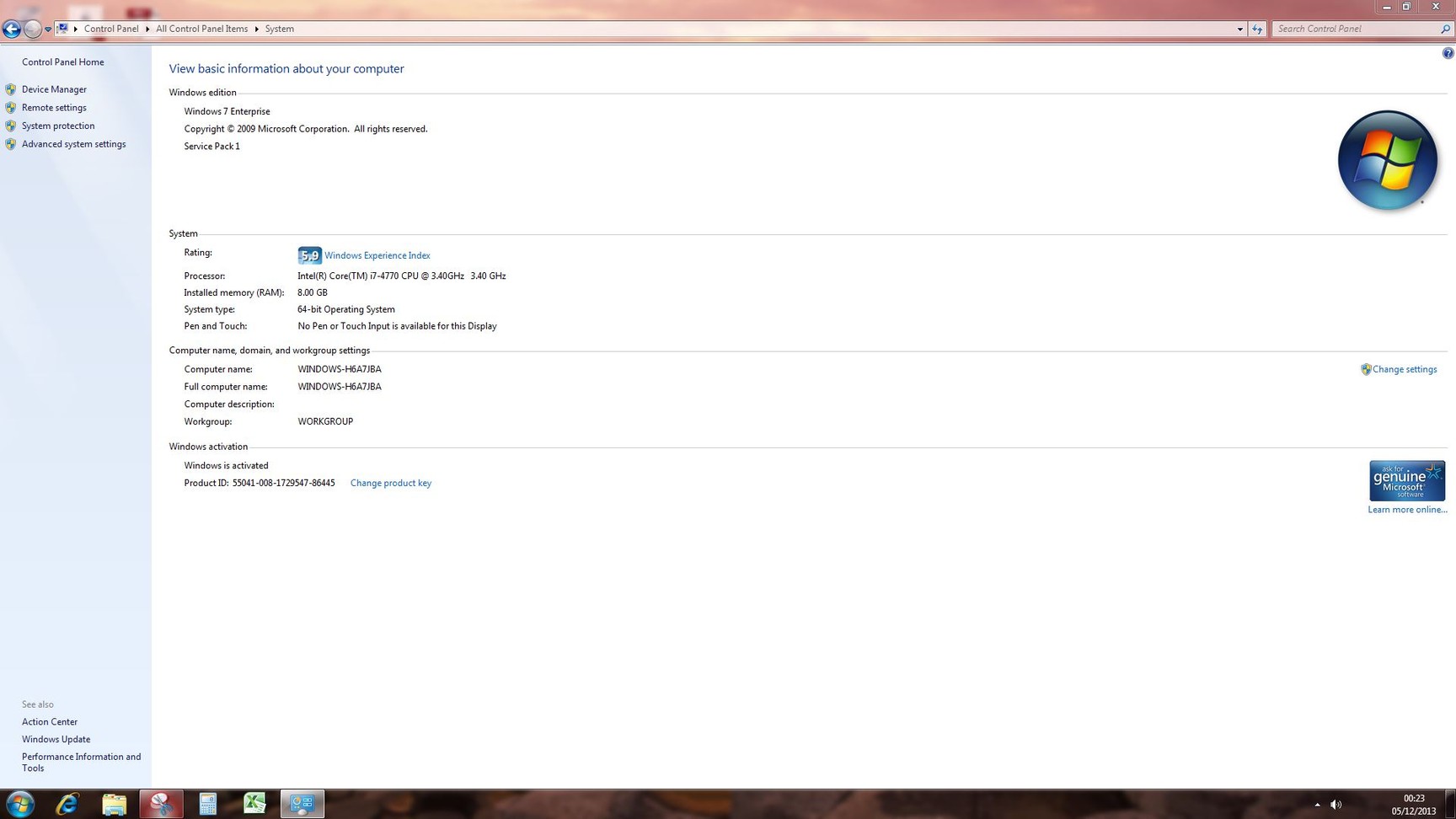Click the Forward navigation arrow
This screenshot has height=819, width=1456.
click(x=32, y=29)
